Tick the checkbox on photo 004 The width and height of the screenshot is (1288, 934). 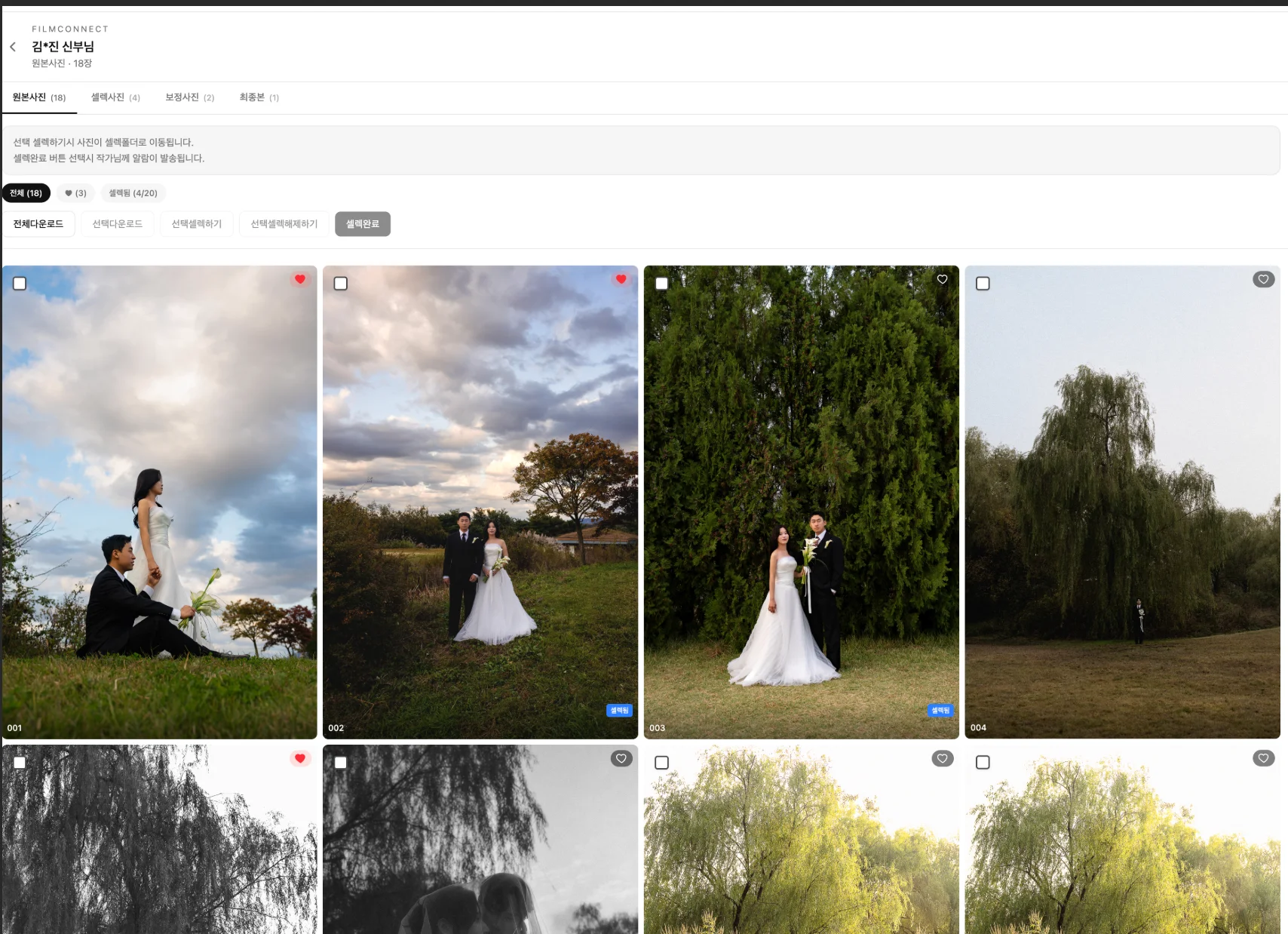[x=983, y=284]
